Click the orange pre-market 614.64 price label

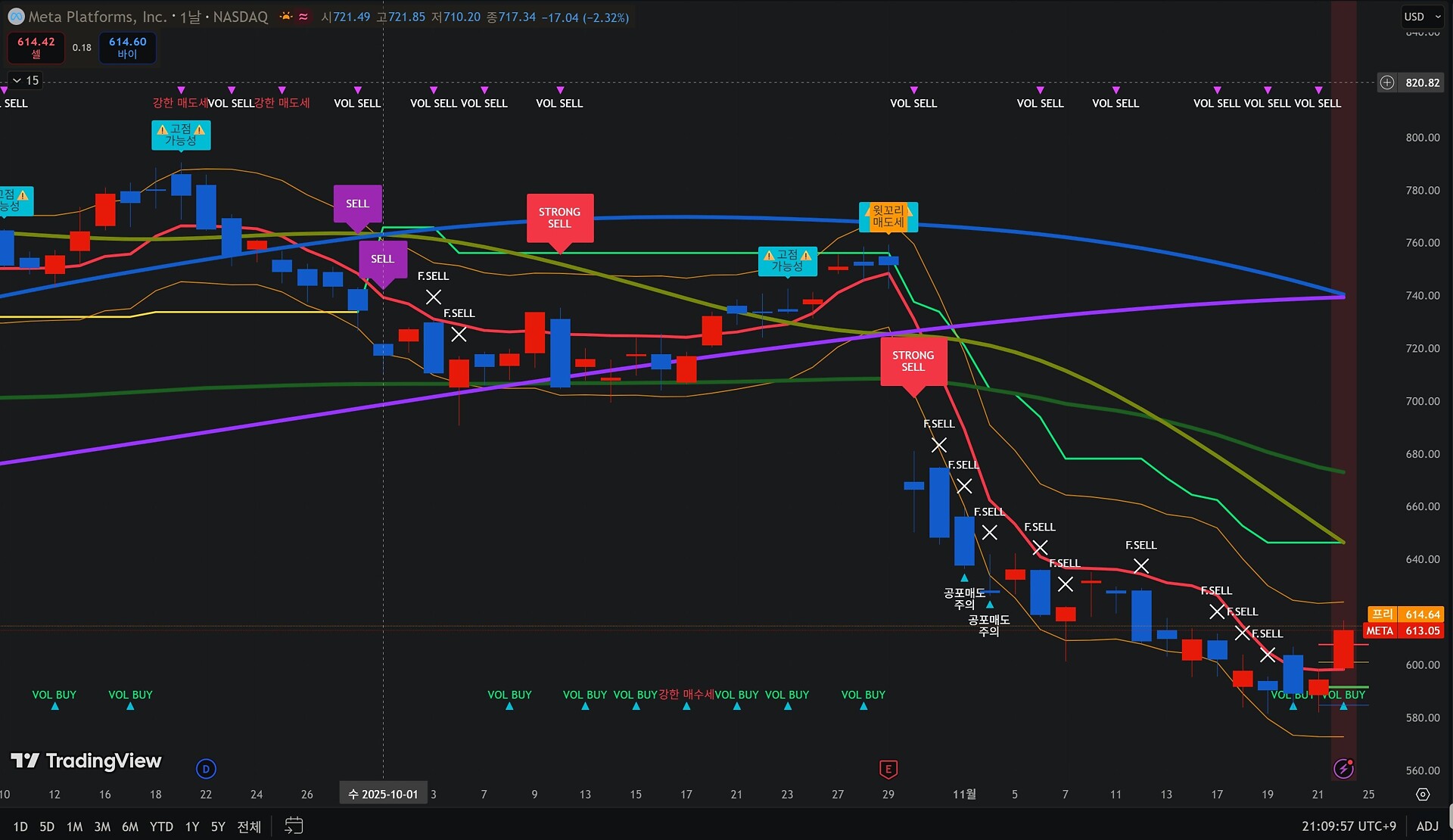[1422, 614]
